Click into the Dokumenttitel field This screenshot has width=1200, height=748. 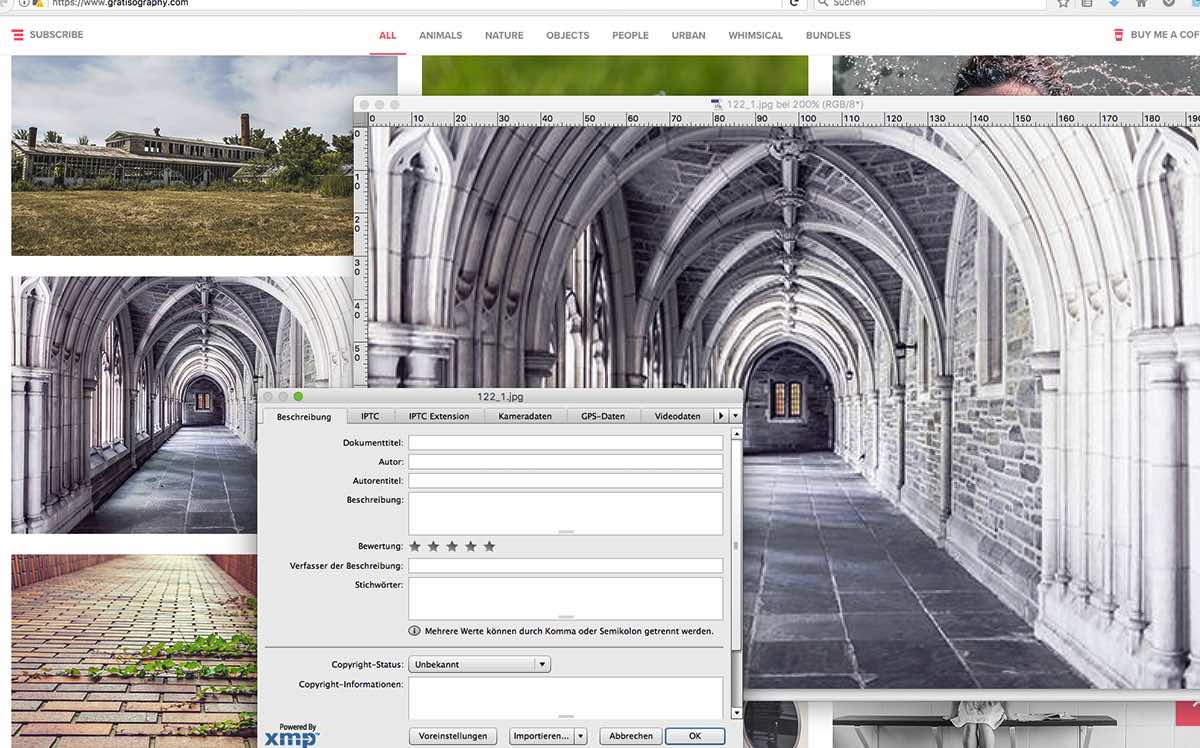[565, 442]
